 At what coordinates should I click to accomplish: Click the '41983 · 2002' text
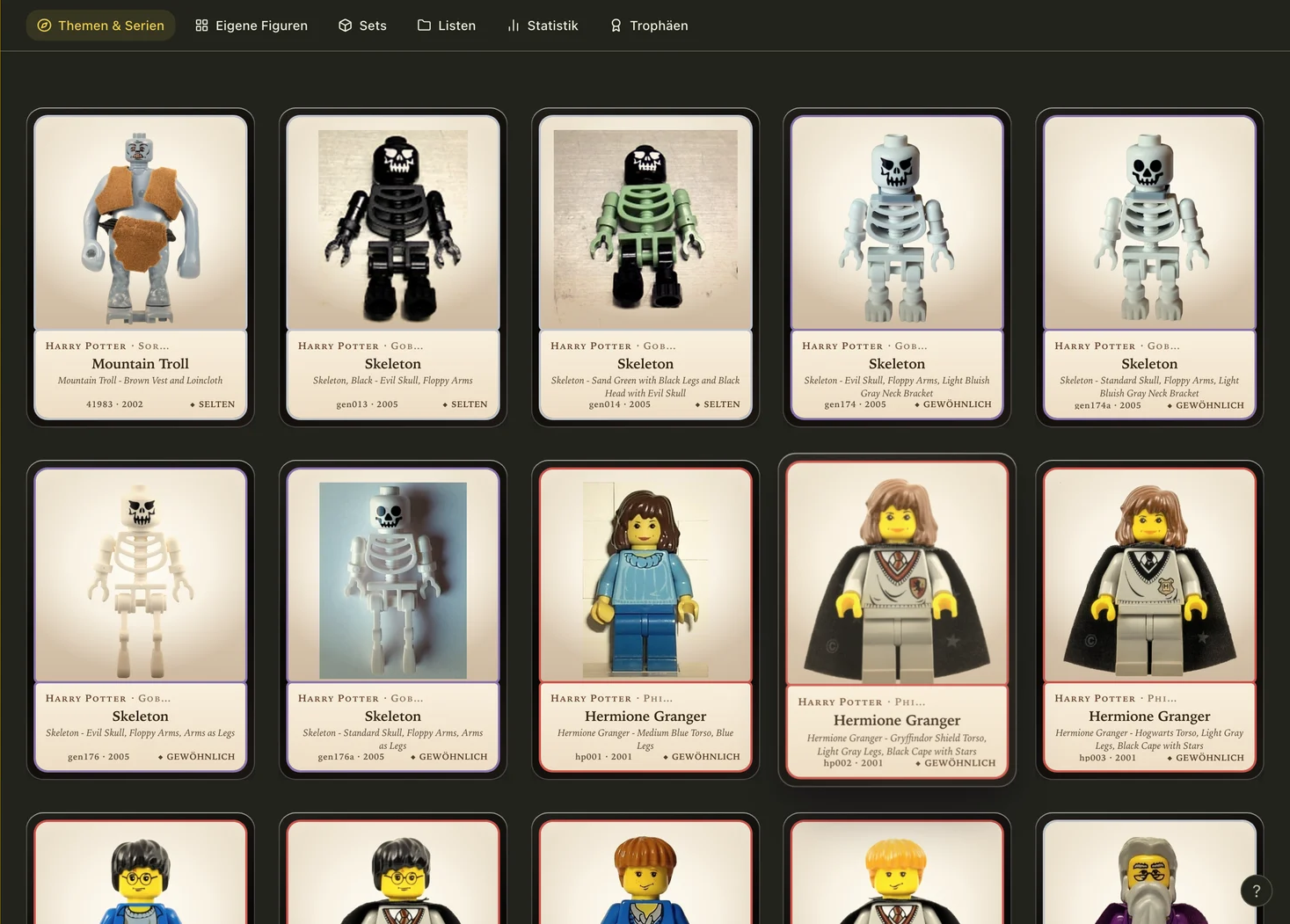(114, 404)
